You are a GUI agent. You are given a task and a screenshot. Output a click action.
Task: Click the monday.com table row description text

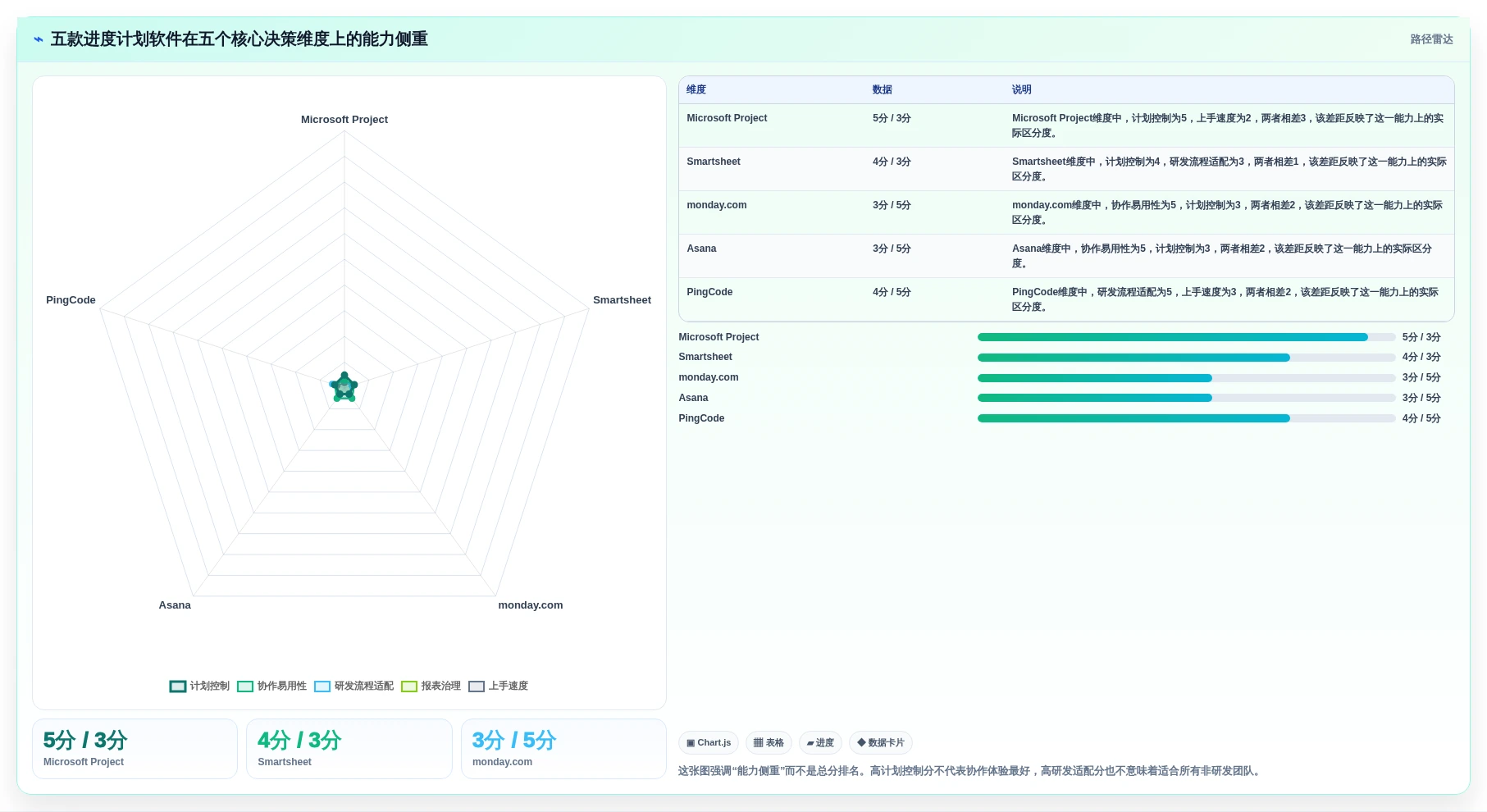[1227, 212]
